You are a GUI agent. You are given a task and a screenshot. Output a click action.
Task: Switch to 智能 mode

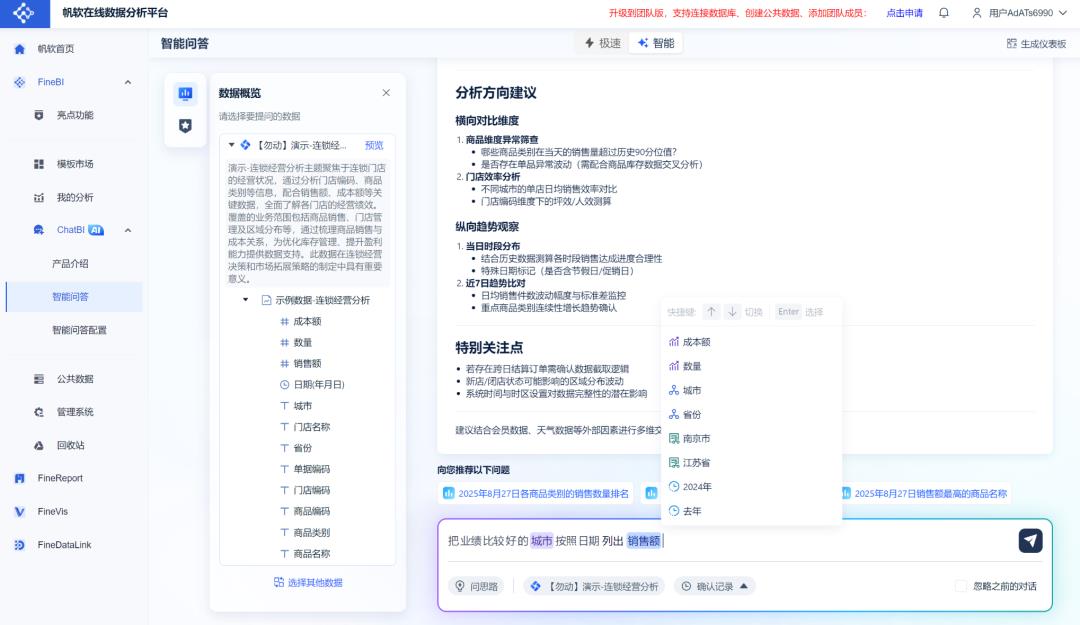coord(655,43)
